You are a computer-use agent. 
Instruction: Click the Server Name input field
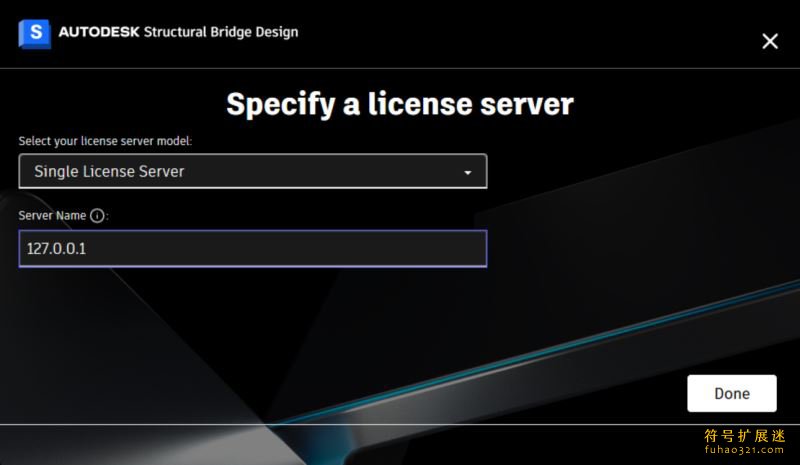[x=253, y=249]
